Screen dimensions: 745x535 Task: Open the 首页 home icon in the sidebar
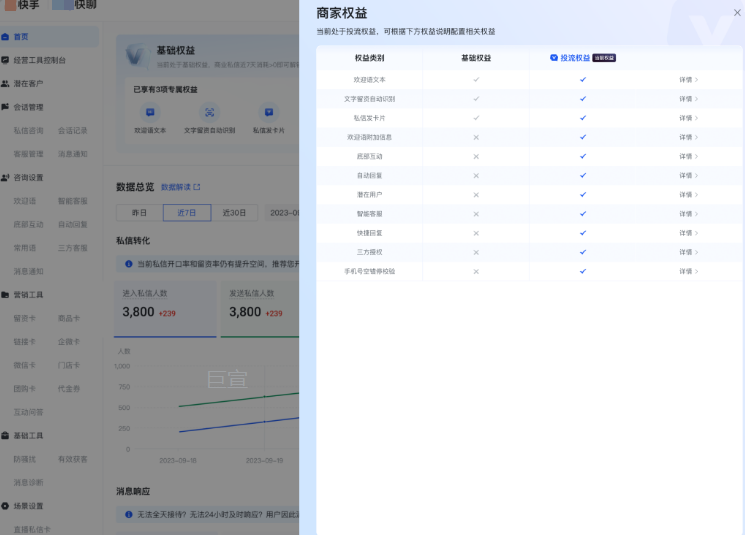(x=5, y=37)
